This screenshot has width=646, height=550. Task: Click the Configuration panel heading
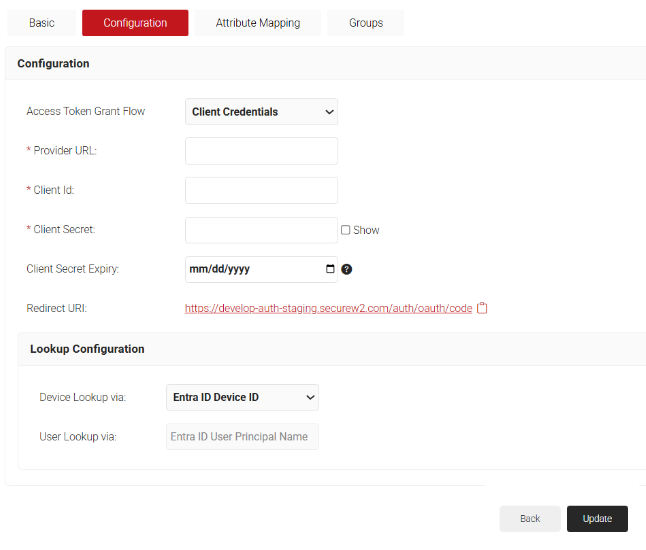[x=53, y=63]
